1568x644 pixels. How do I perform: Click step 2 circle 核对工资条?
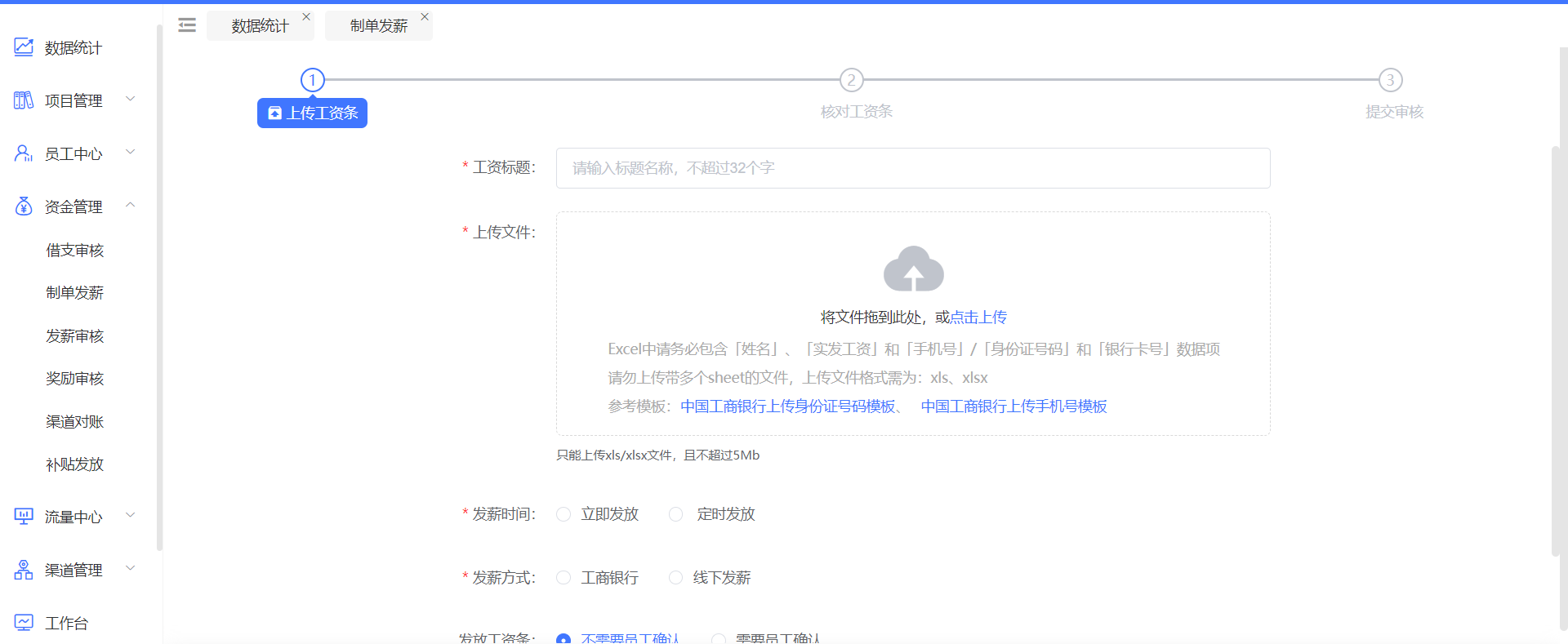tap(852, 80)
